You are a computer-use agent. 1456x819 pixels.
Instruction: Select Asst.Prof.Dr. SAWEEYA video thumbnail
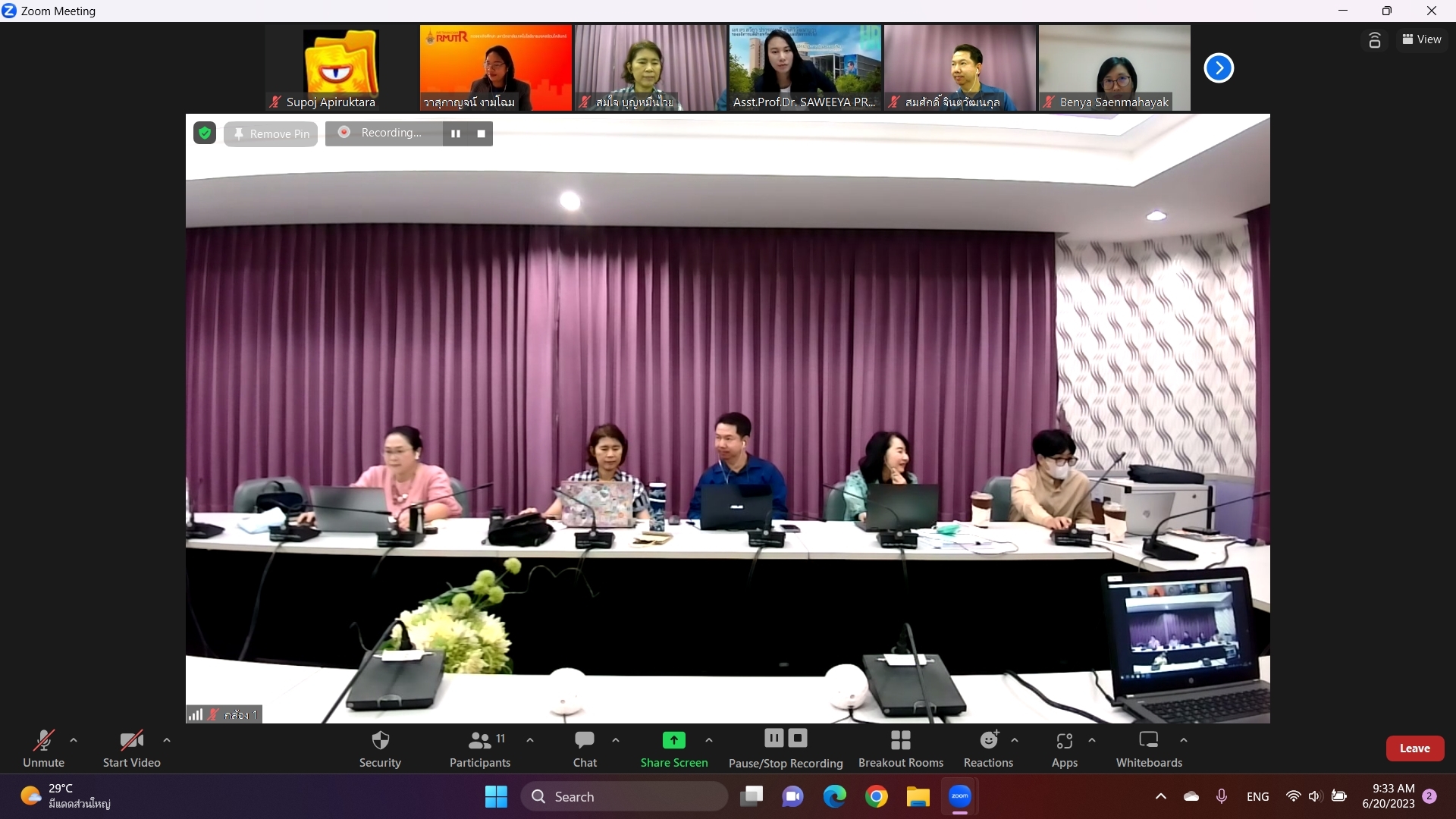click(805, 68)
